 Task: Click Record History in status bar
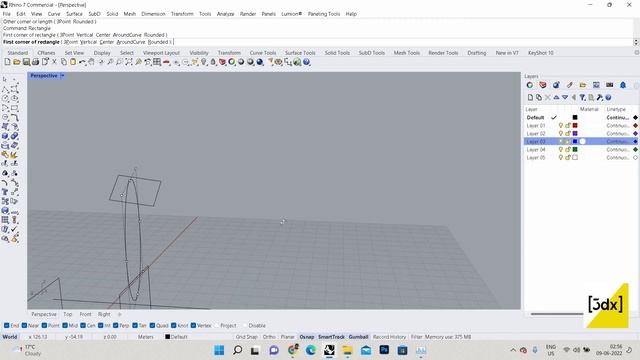click(x=389, y=337)
